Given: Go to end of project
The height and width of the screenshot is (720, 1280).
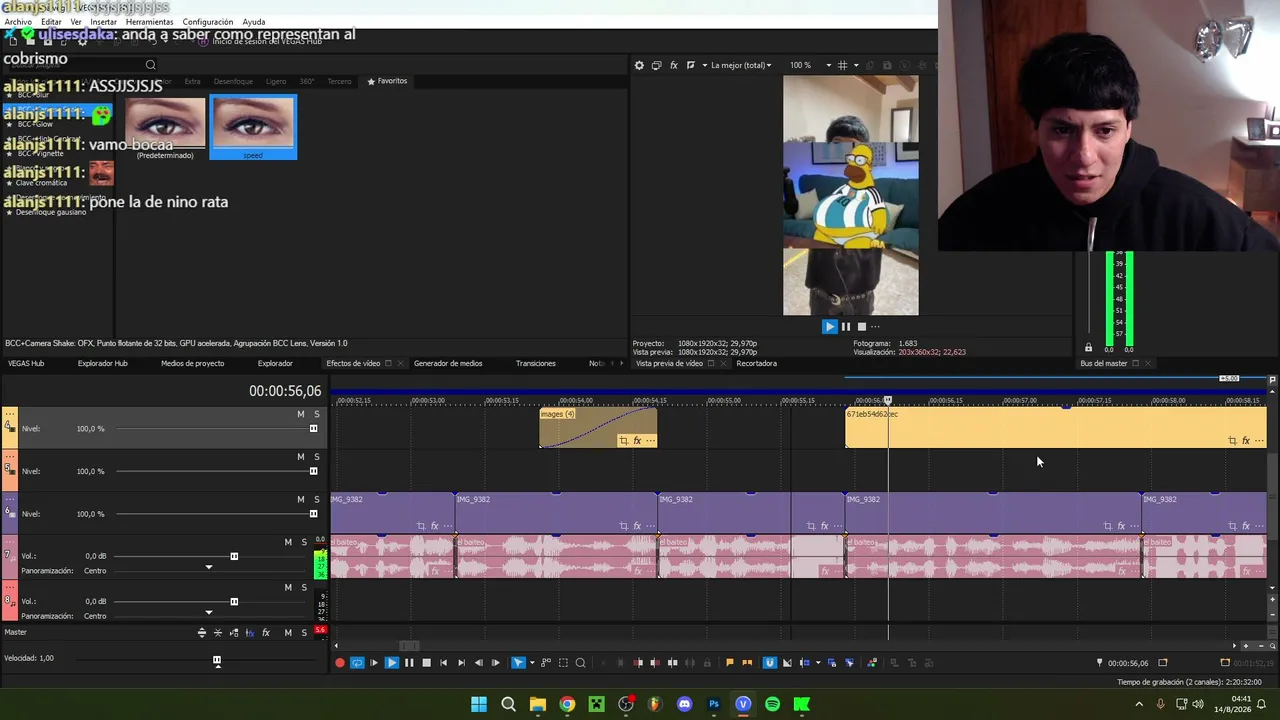Looking at the screenshot, I should pos(461,662).
